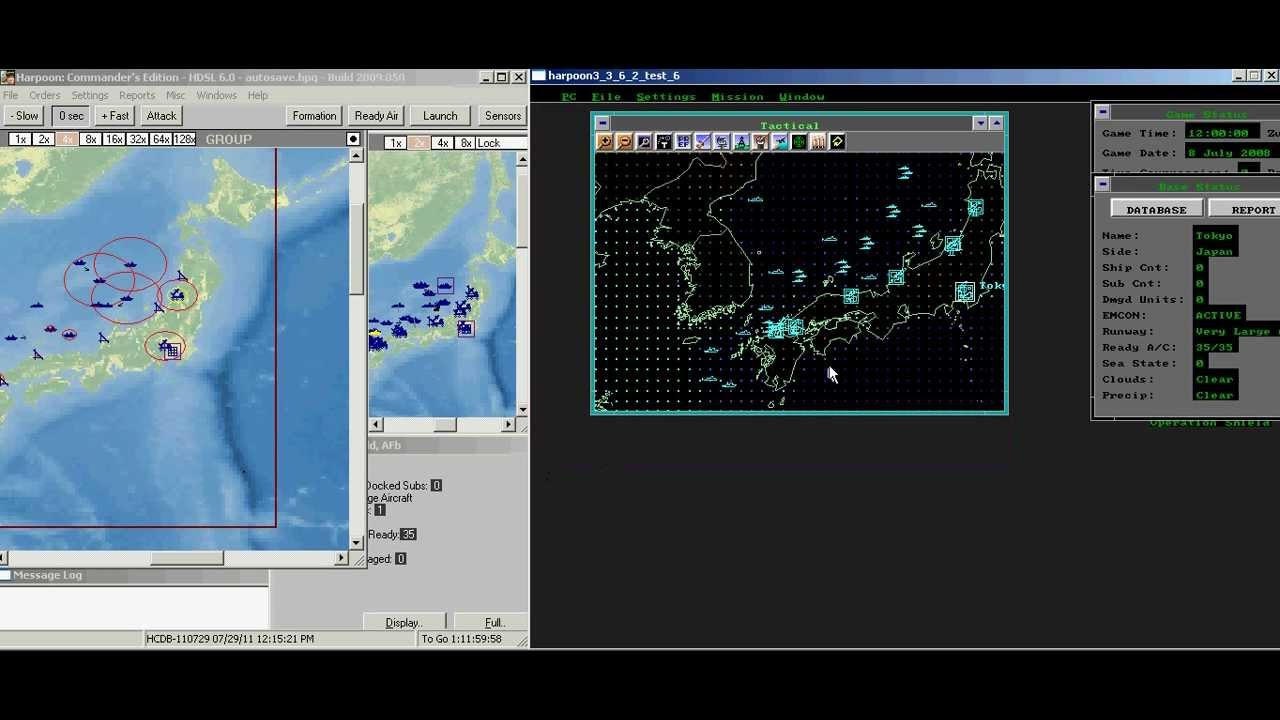Click the zoom out magnifier on Tactical toolbar
This screenshot has width=1280, height=720.
(624, 142)
